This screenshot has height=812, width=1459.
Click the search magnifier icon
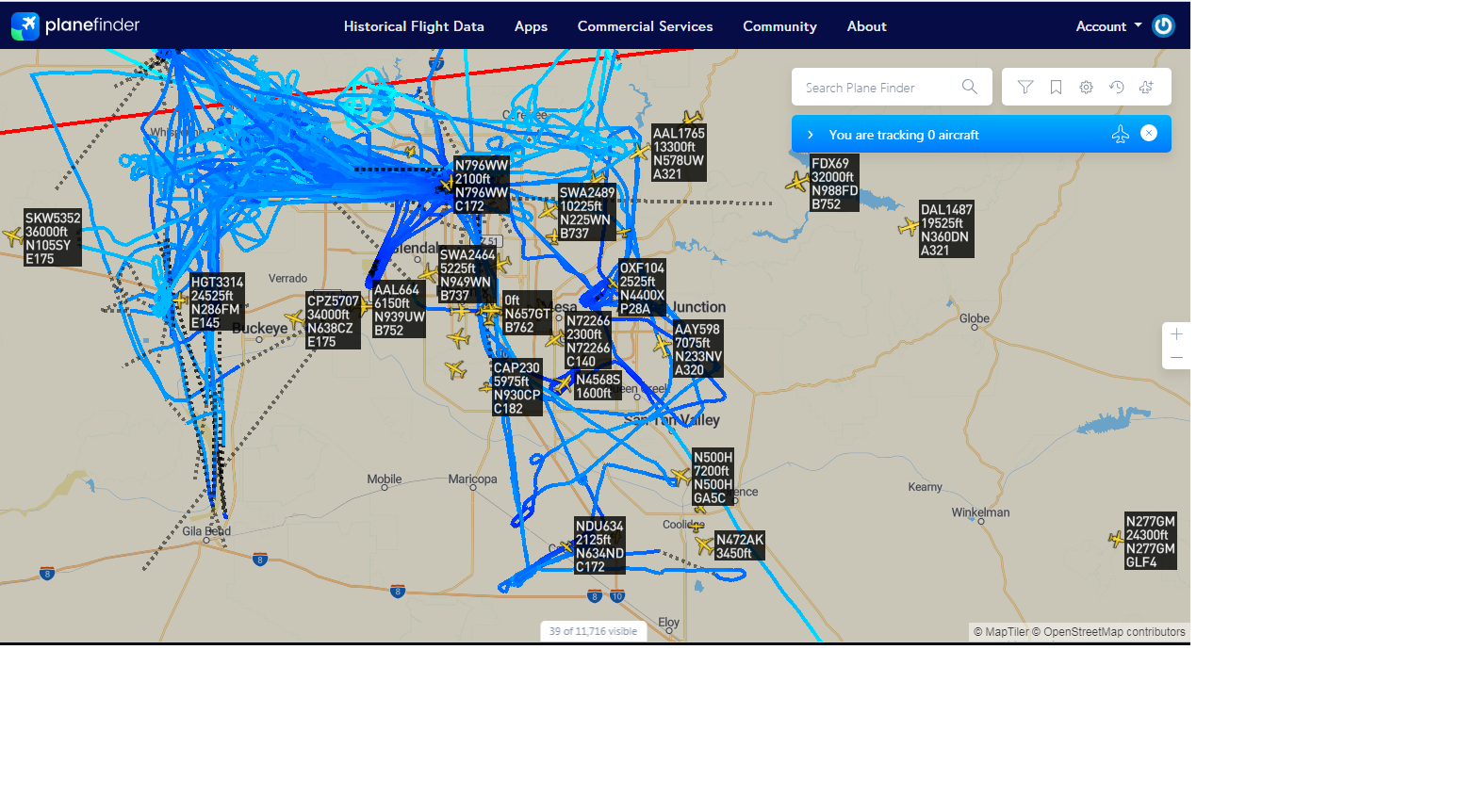(x=969, y=88)
